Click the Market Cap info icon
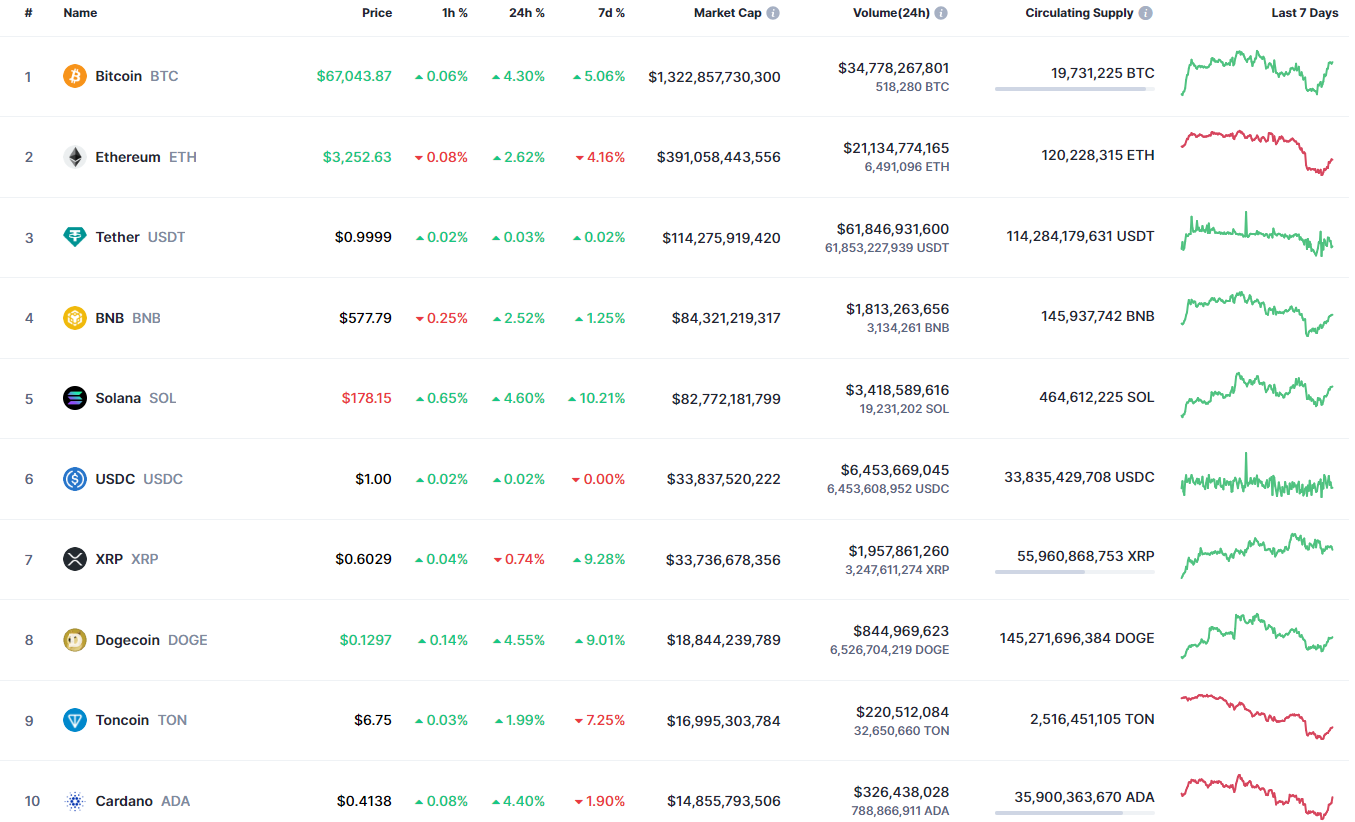This screenshot has height=822, width=1355. pyautogui.click(x=773, y=13)
